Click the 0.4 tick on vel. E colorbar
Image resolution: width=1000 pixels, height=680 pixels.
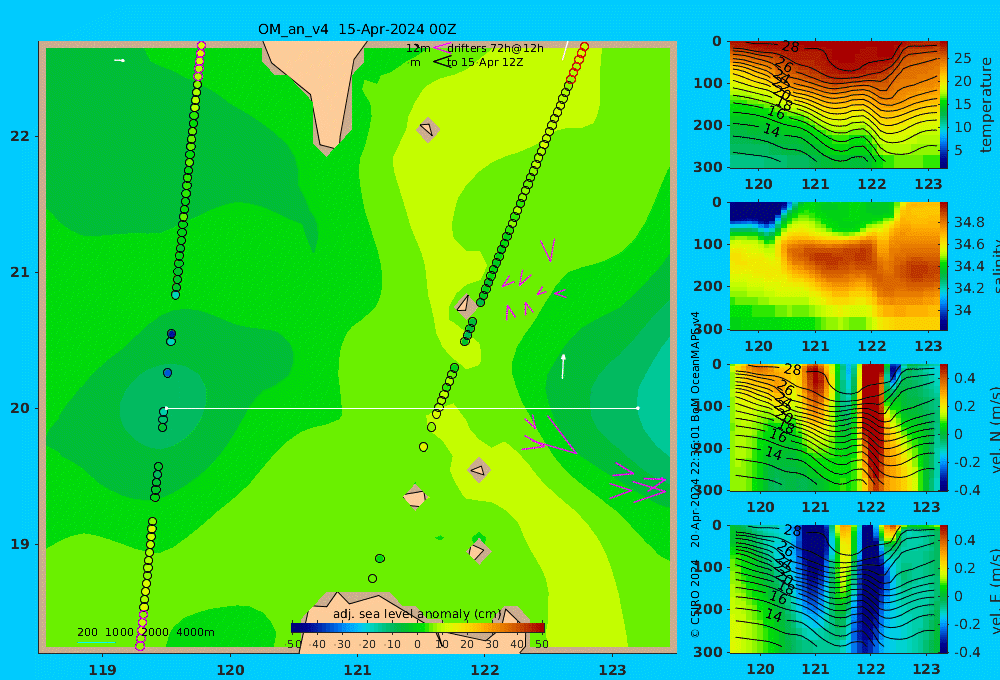(964, 540)
